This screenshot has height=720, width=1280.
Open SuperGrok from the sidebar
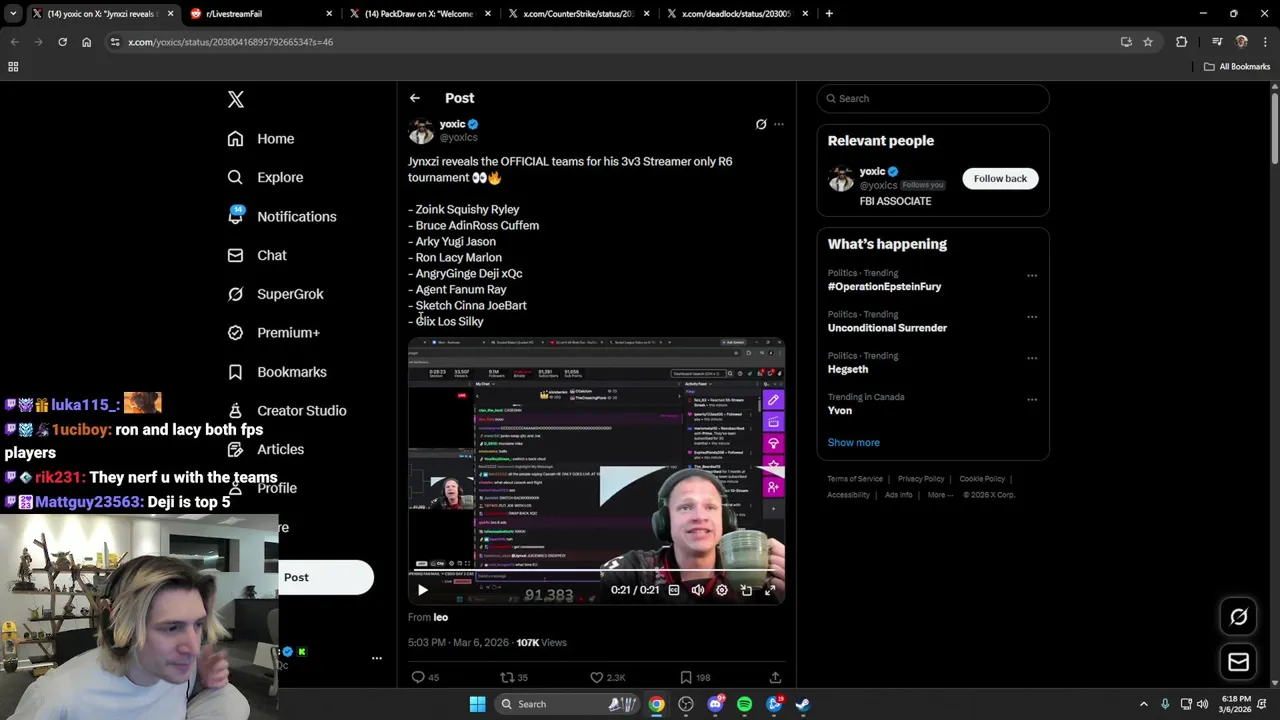(276, 294)
